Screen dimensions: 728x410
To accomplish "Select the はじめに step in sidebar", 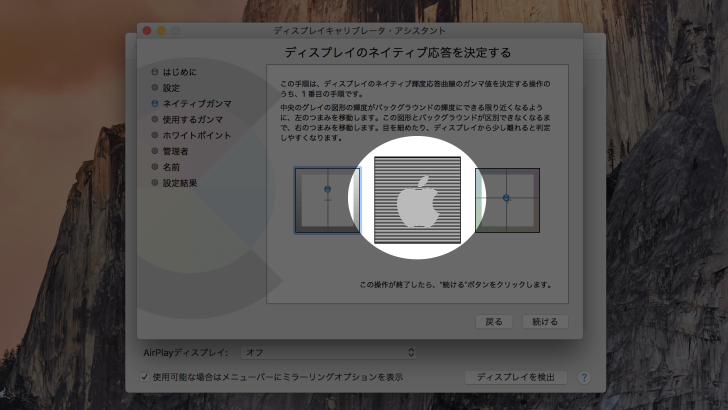I will [175, 72].
